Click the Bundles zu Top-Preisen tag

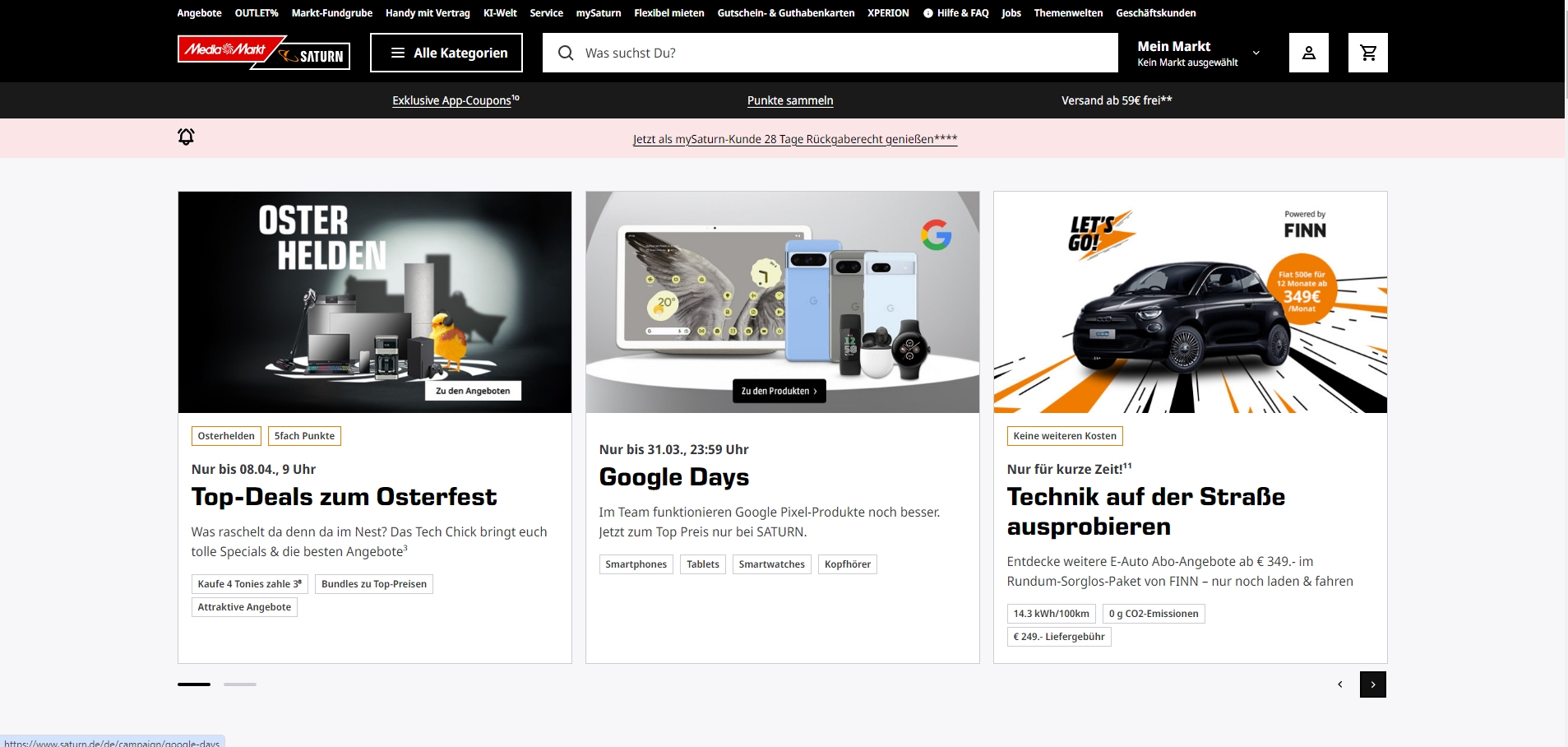coord(374,584)
